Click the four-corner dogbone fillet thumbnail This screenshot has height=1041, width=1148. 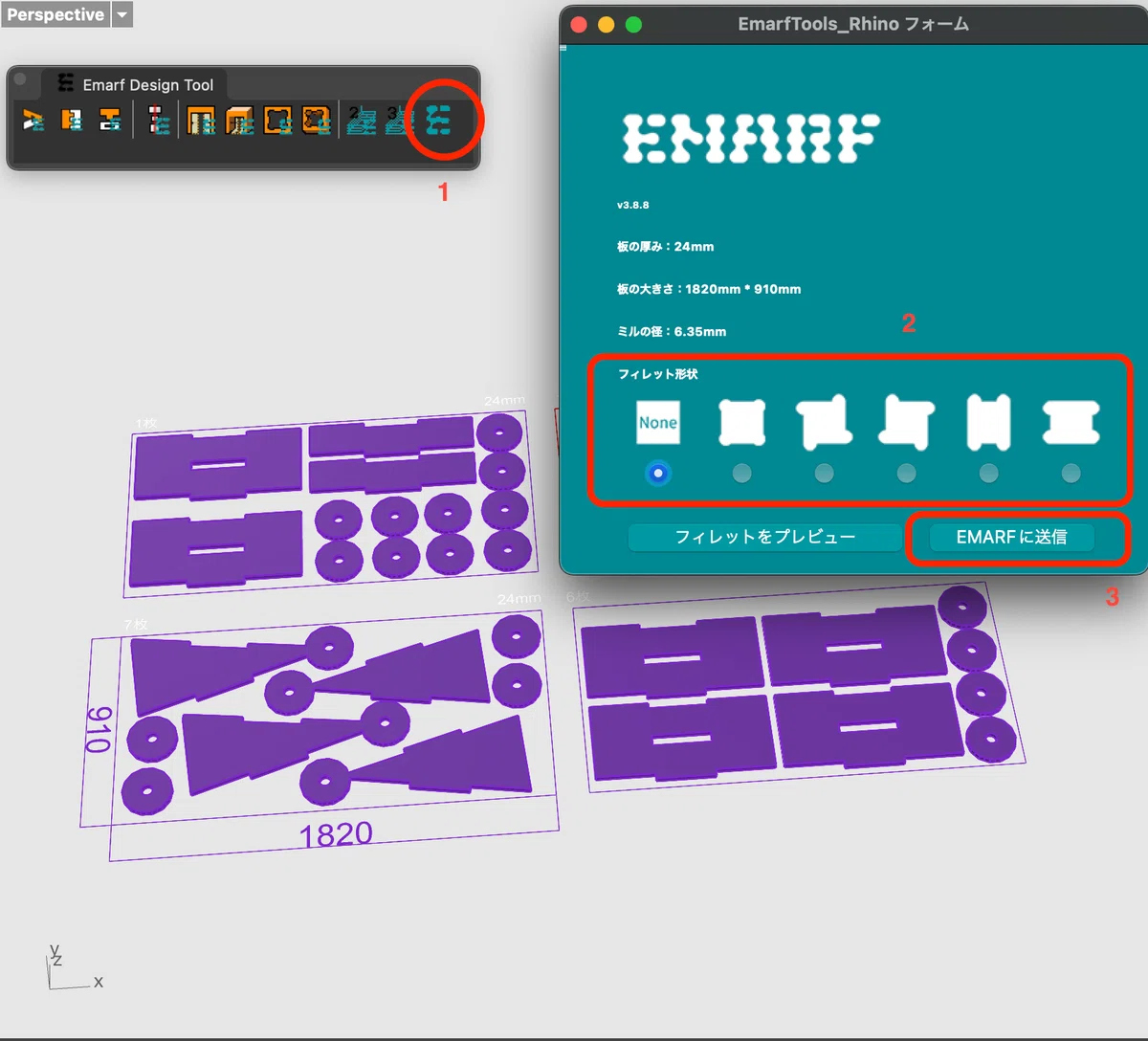pyautogui.click(x=741, y=422)
